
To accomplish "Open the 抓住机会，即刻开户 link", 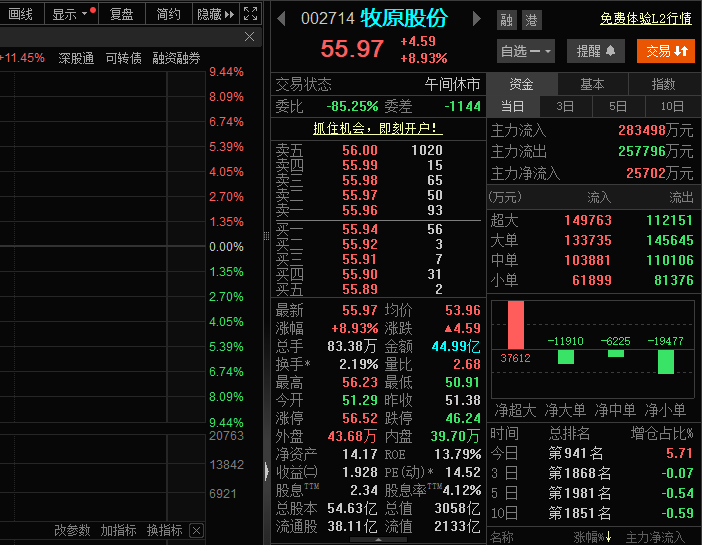I will click(x=377, y=129).
